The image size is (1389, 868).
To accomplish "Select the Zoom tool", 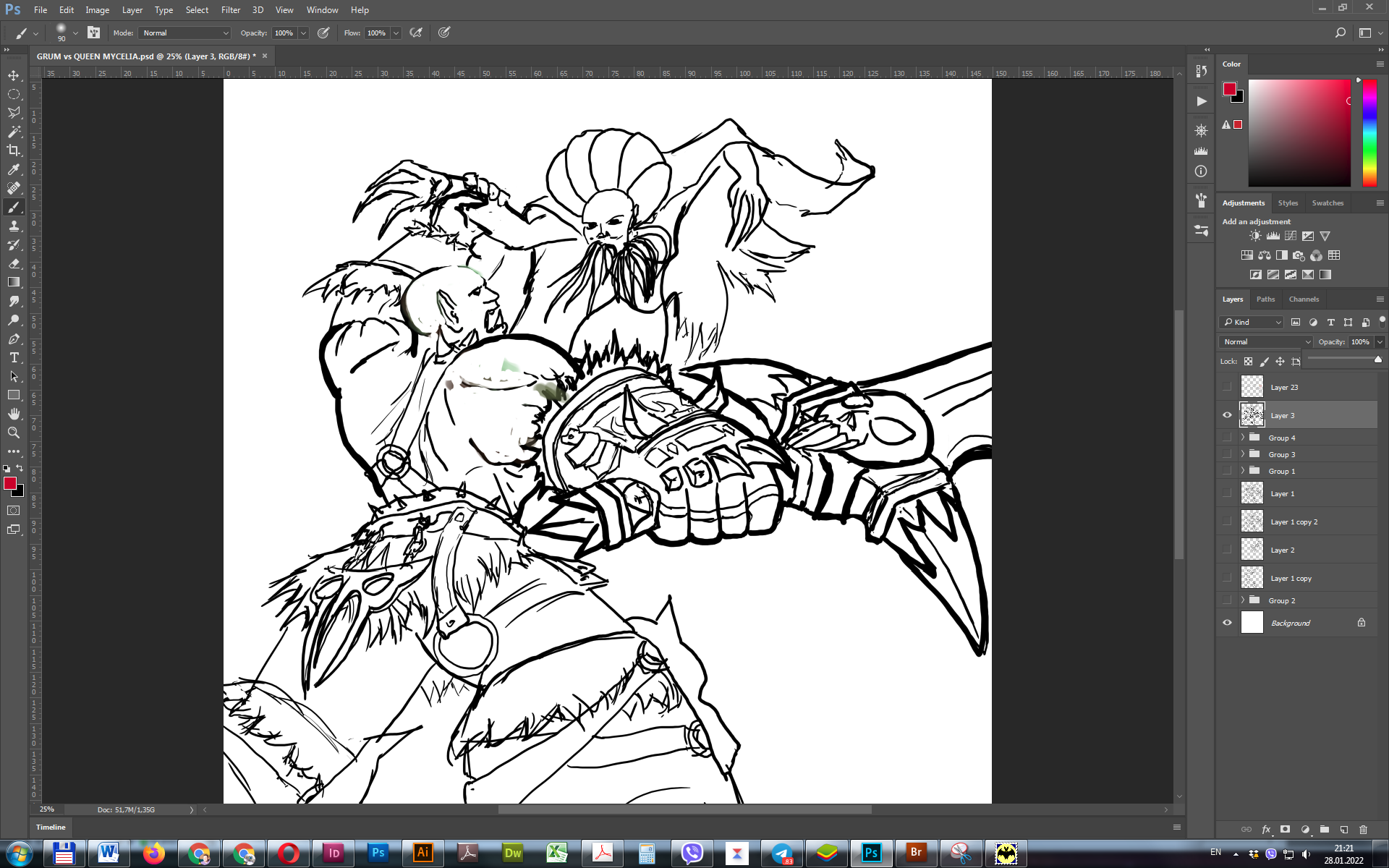I will click(x=14, y=433).
